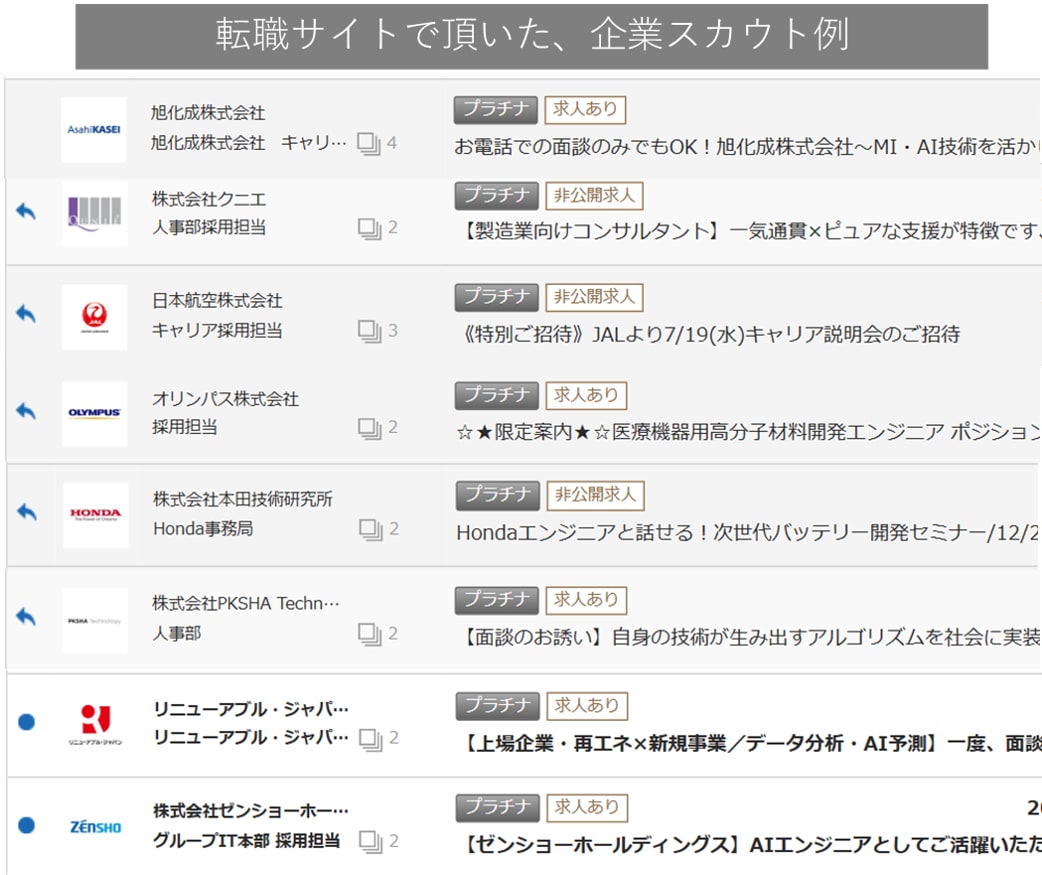1042x875 pixels.
Task: Open the 医療機器用高分子材料開発エンジニア message
Action: click(748, 433)
